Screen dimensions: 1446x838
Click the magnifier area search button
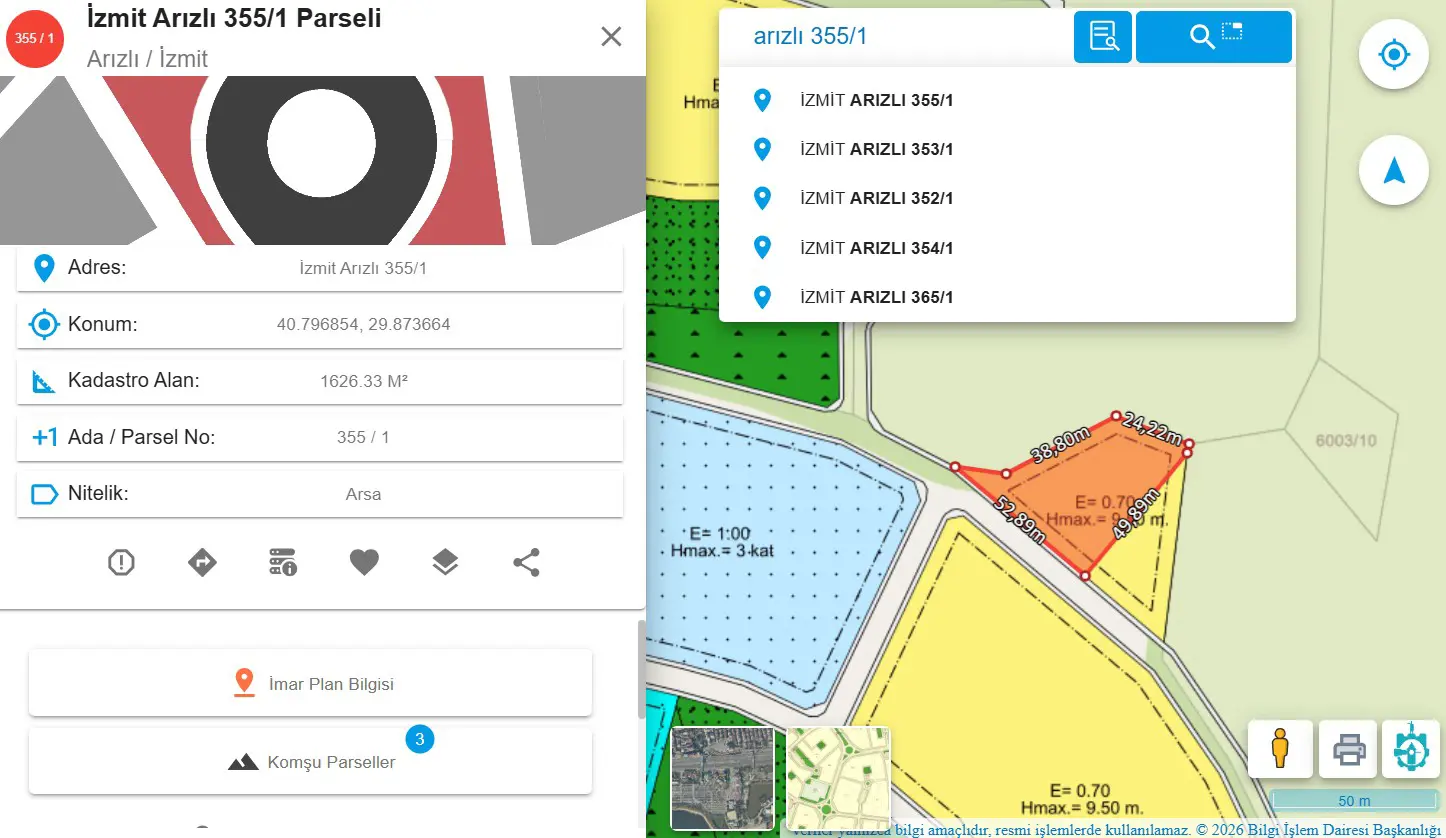[1214, 37]
